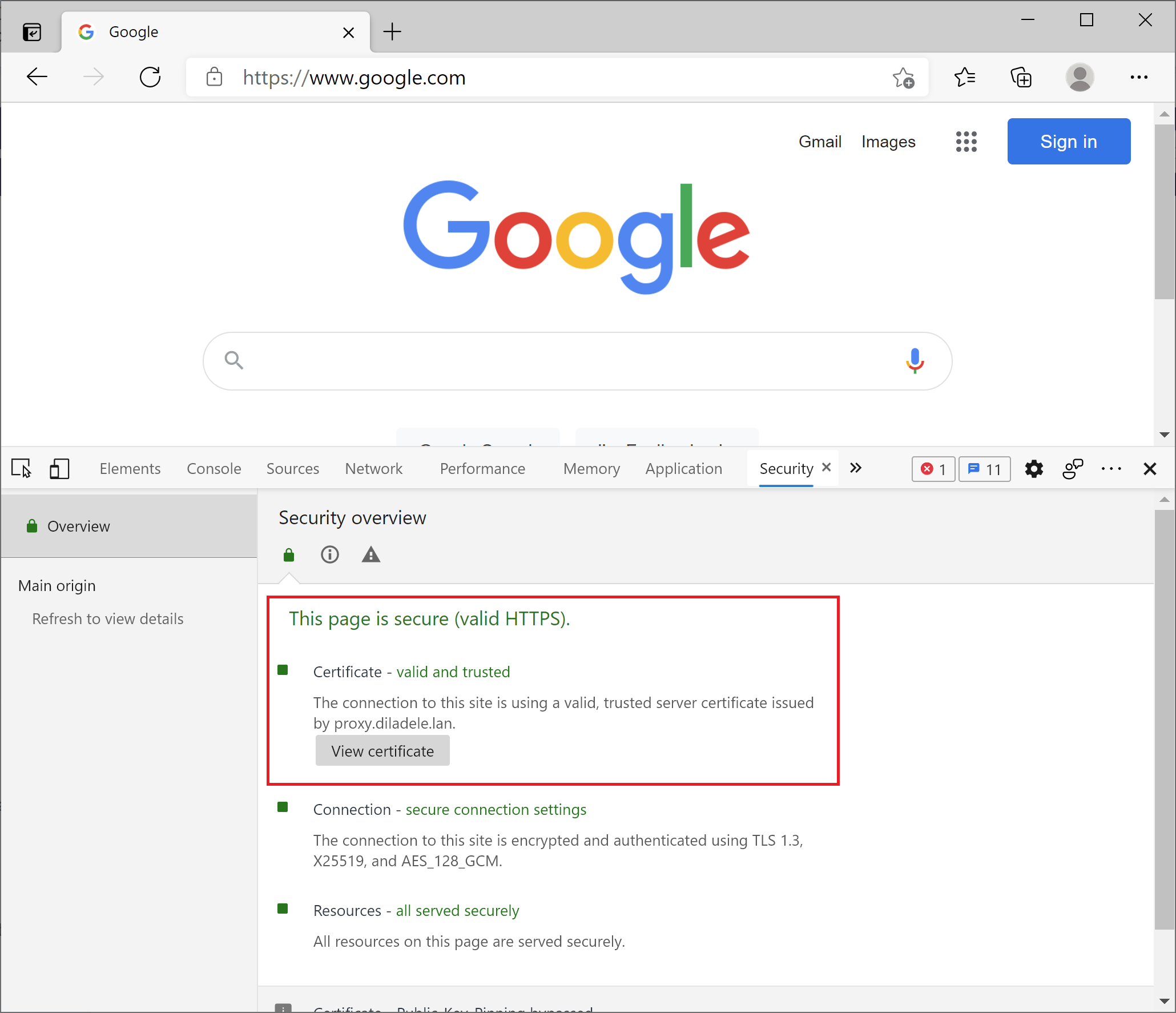Select the Overview item in Security sidebar
The height and width of the screenshot is (1013, 1176).
tap(79, 526)
